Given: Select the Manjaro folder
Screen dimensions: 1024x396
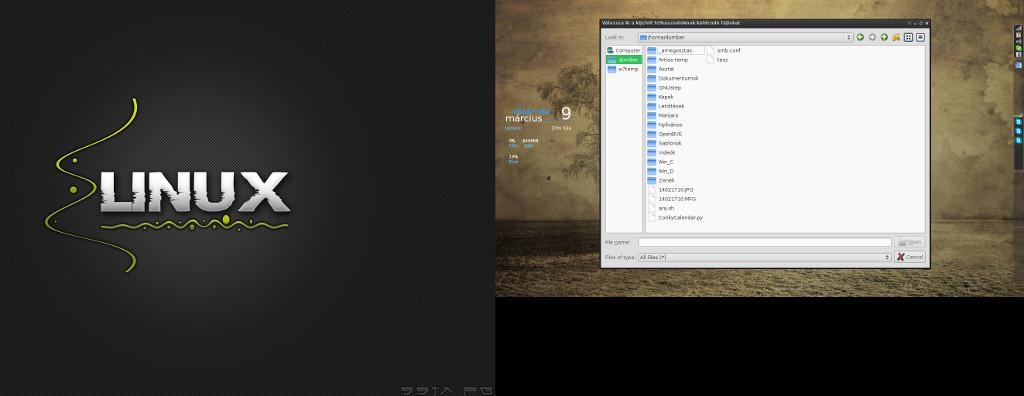Looking at the screenshot, I should point(663,115).
